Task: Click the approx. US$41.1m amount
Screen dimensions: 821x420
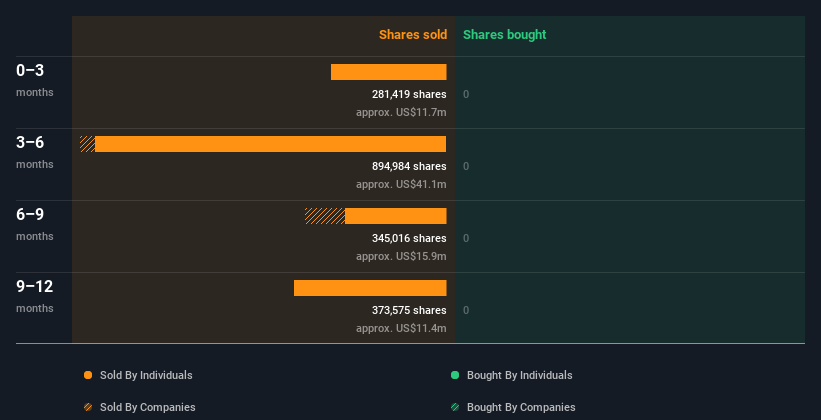Action: [401, 184]
